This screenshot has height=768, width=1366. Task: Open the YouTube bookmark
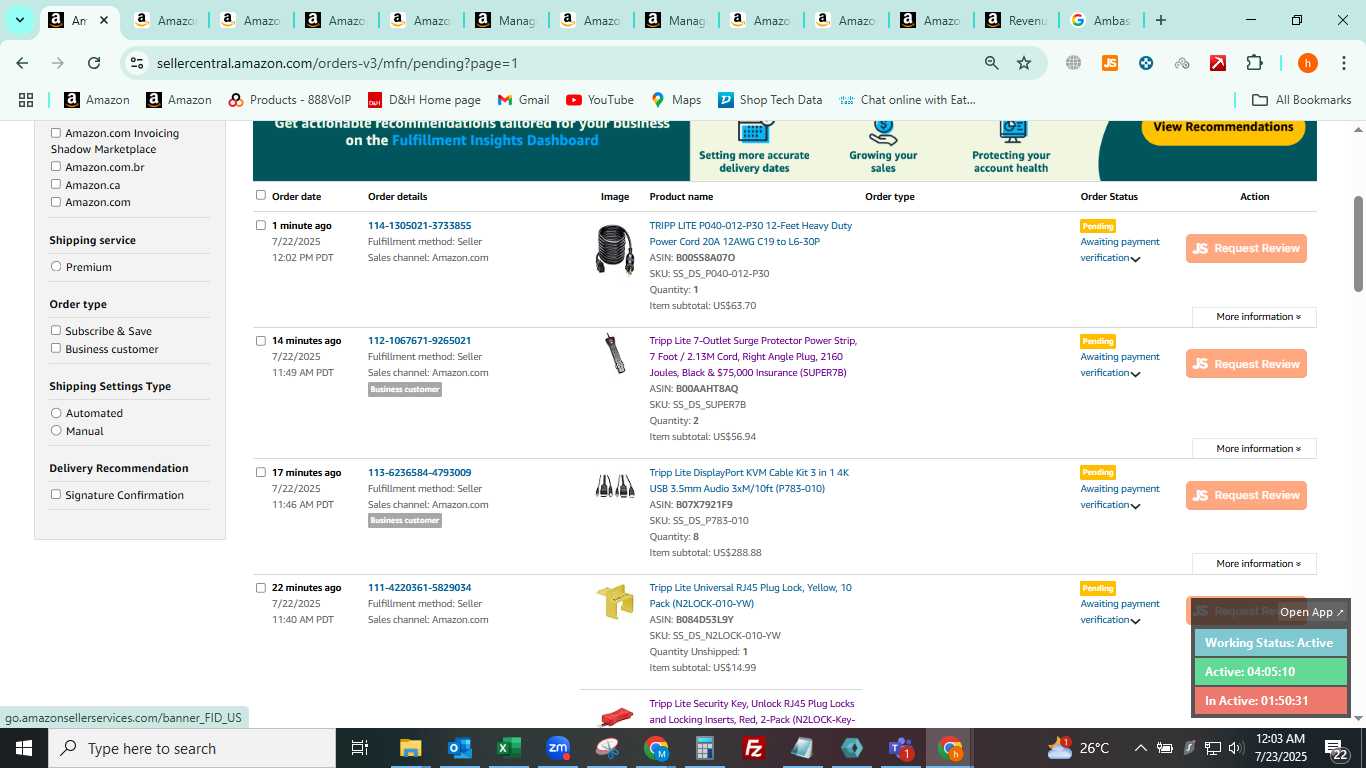click(600, 100)
